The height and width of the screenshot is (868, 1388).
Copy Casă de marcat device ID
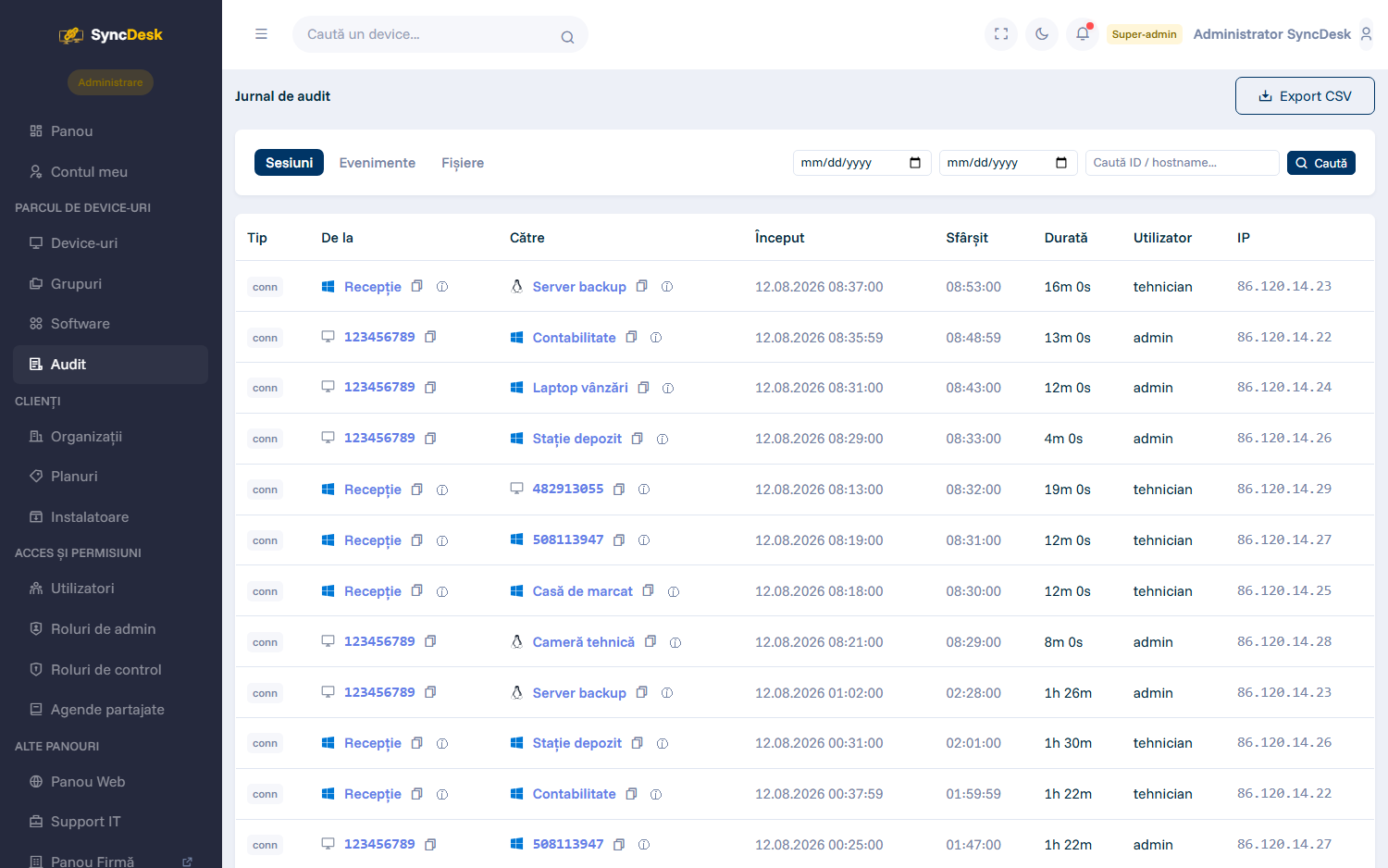(649, 590)
